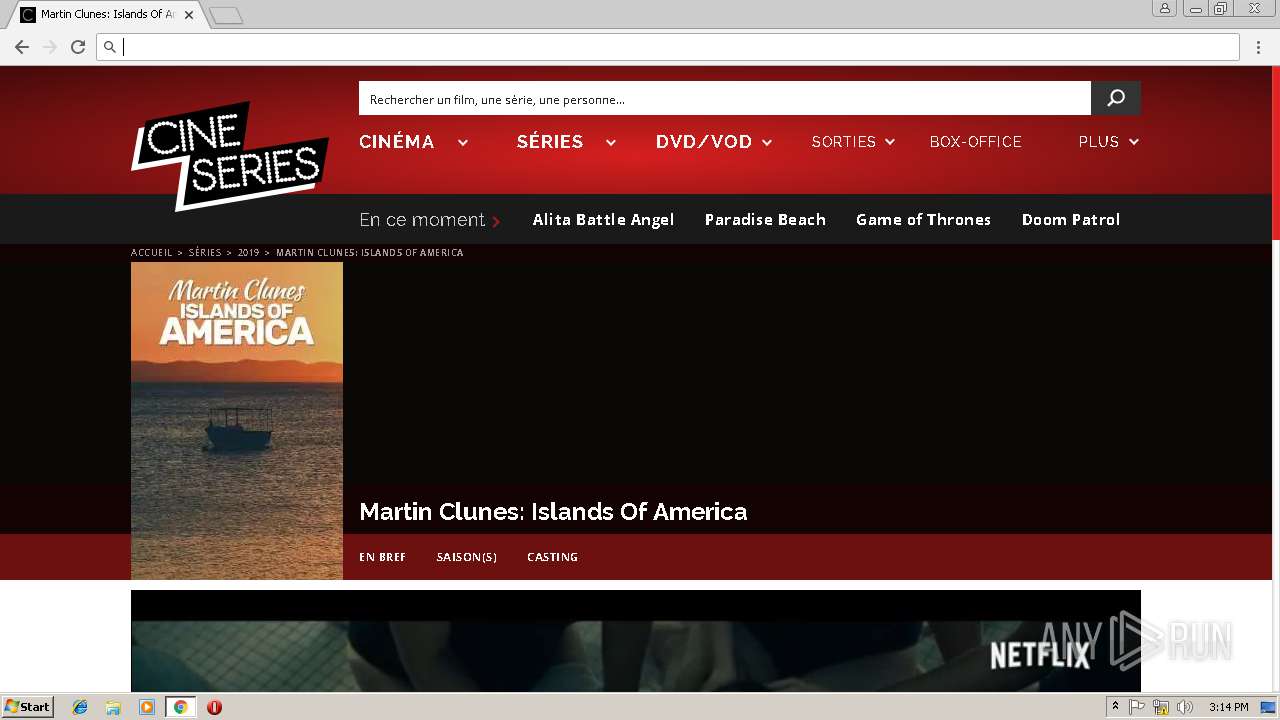Click the Netflix video banner
The image size is (1280, 720).
coord(636,641)
